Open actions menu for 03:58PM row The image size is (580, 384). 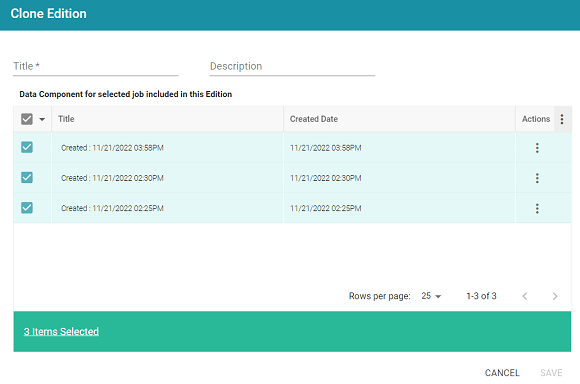click(x=537, y=148)
